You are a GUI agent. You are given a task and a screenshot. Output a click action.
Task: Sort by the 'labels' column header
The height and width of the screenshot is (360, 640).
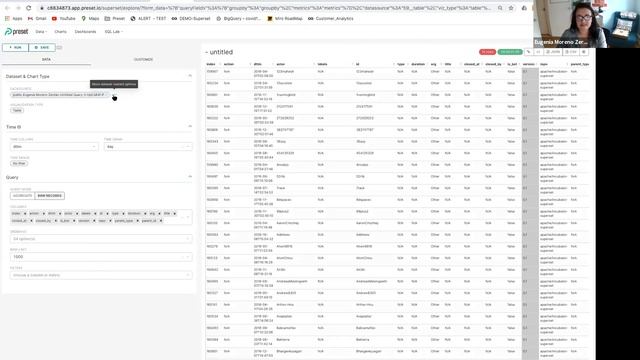click(322, 64)
